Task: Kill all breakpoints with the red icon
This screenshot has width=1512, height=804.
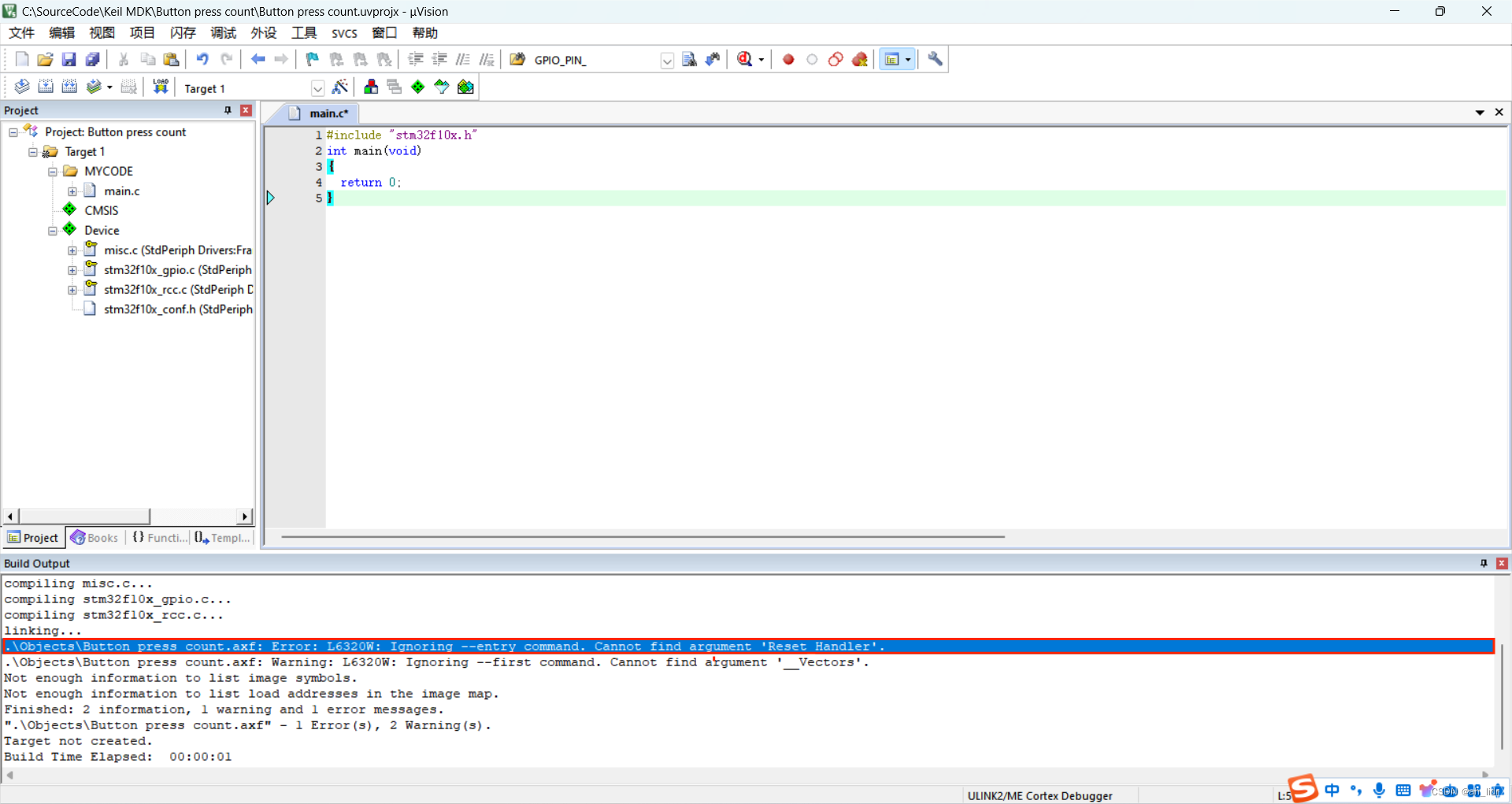Action: tap(859, 59)
